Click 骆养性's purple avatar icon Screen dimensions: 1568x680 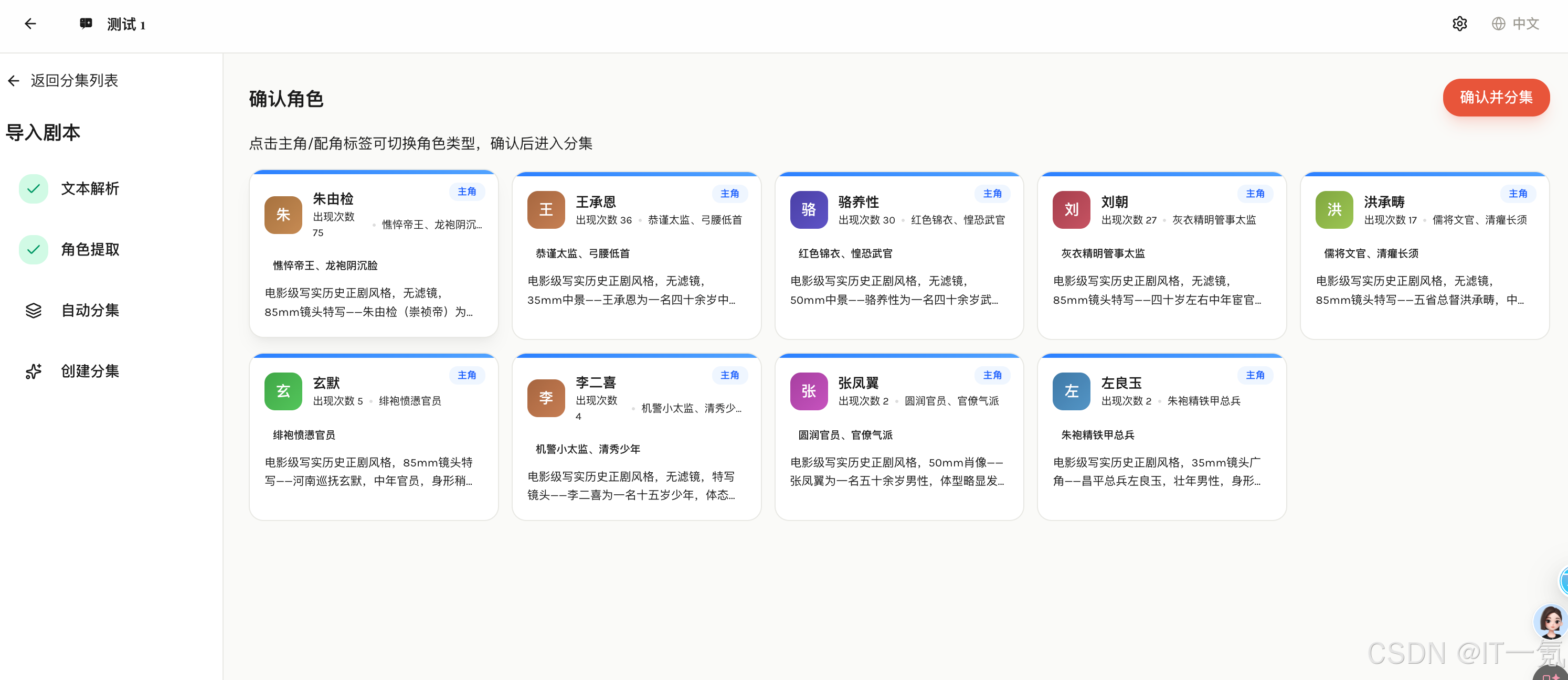point(808,209)
